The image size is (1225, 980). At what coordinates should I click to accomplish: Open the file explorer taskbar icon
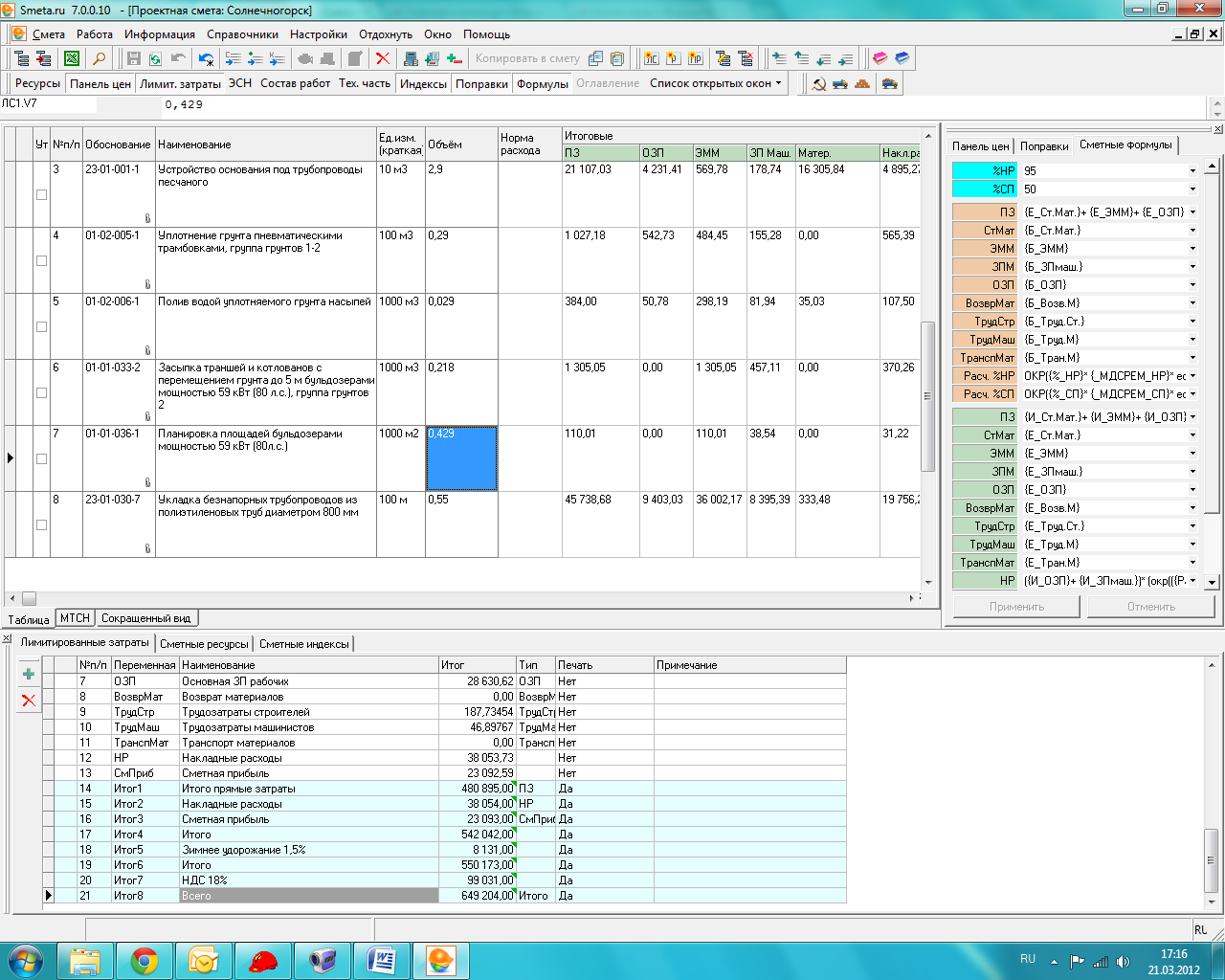tap(85, 960)
